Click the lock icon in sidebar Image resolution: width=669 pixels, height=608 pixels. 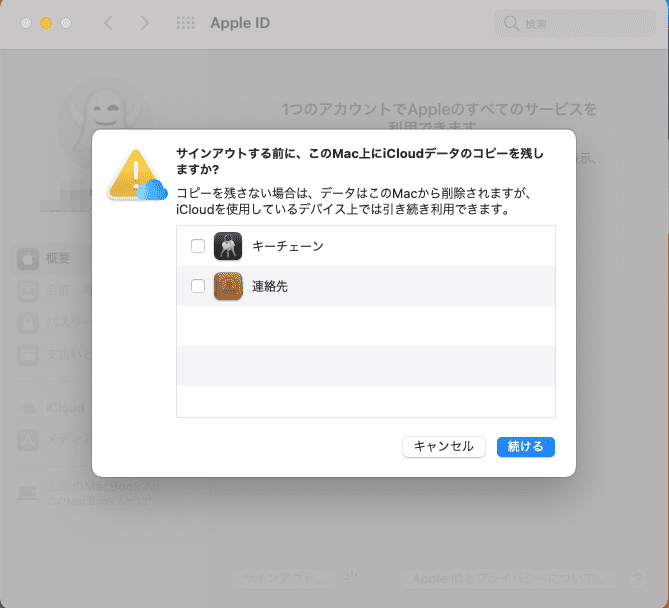coord(28,323)
